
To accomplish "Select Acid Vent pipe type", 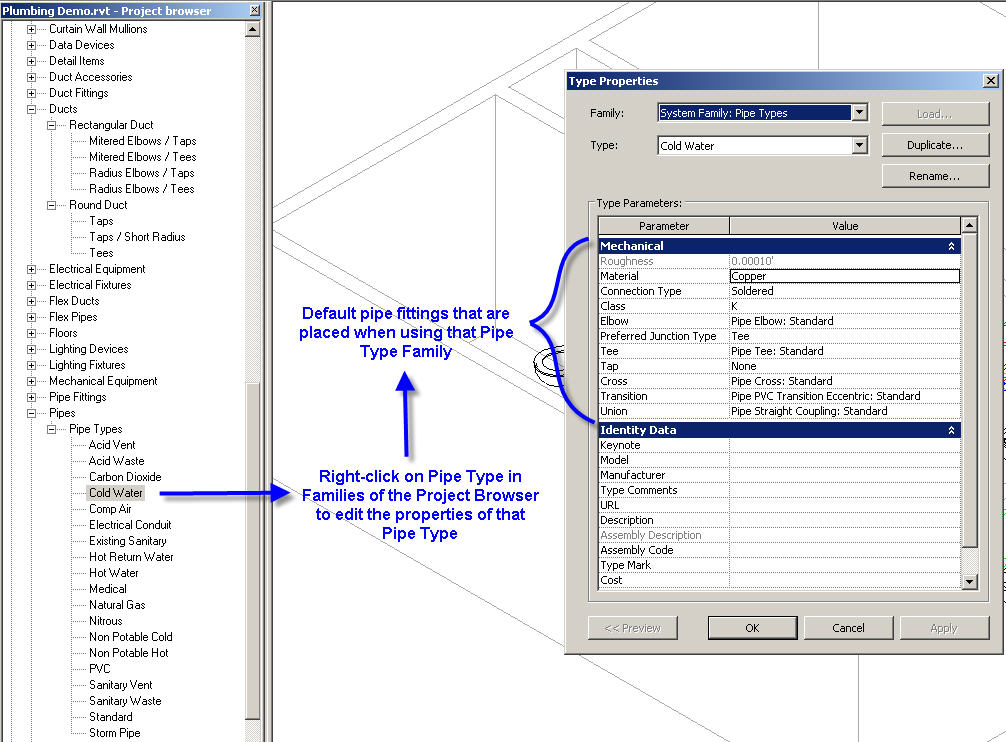I will pos(112,445).
